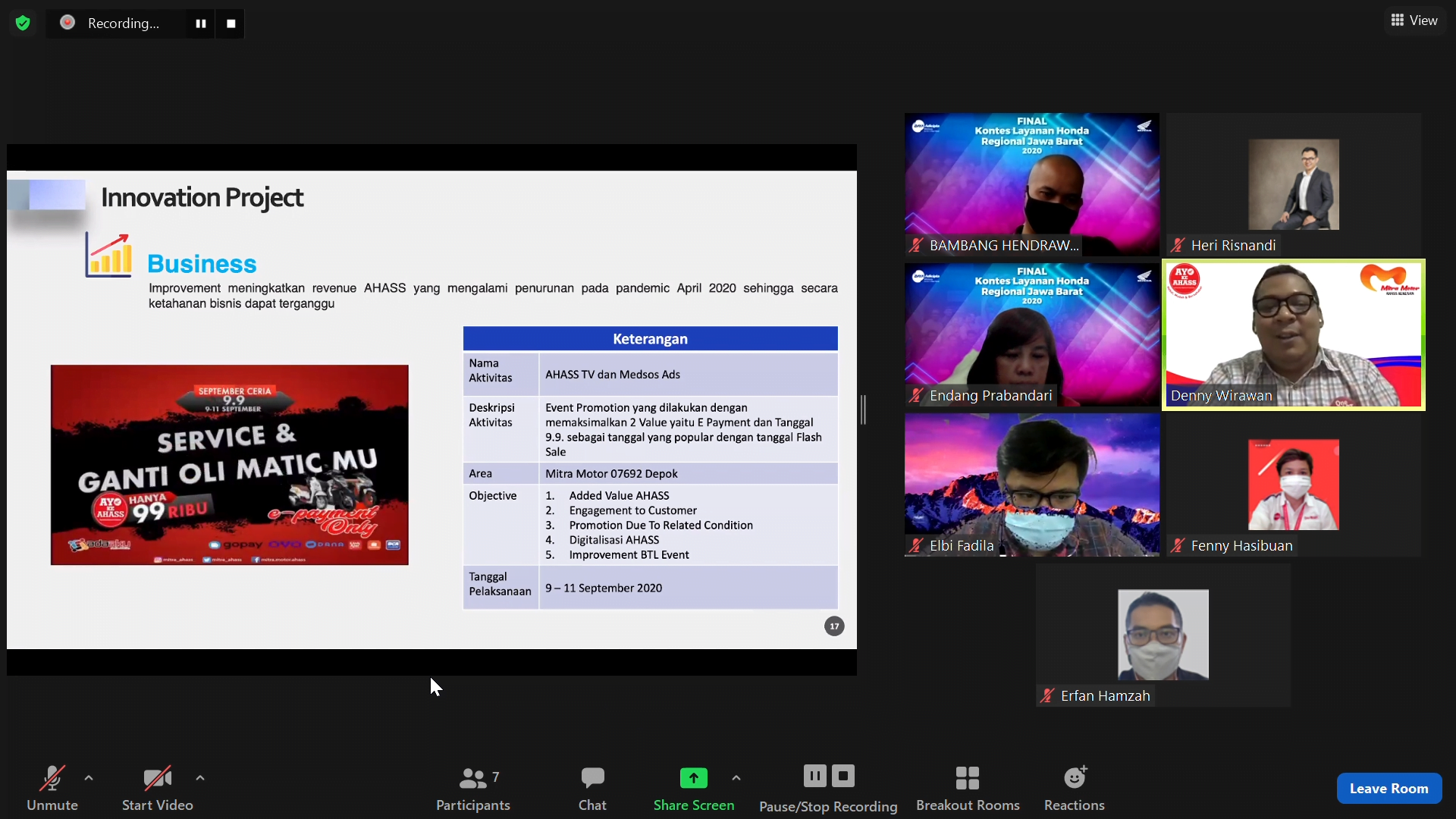
Task: Select Endang Prabandari video tile
Action: (1032, 334)
